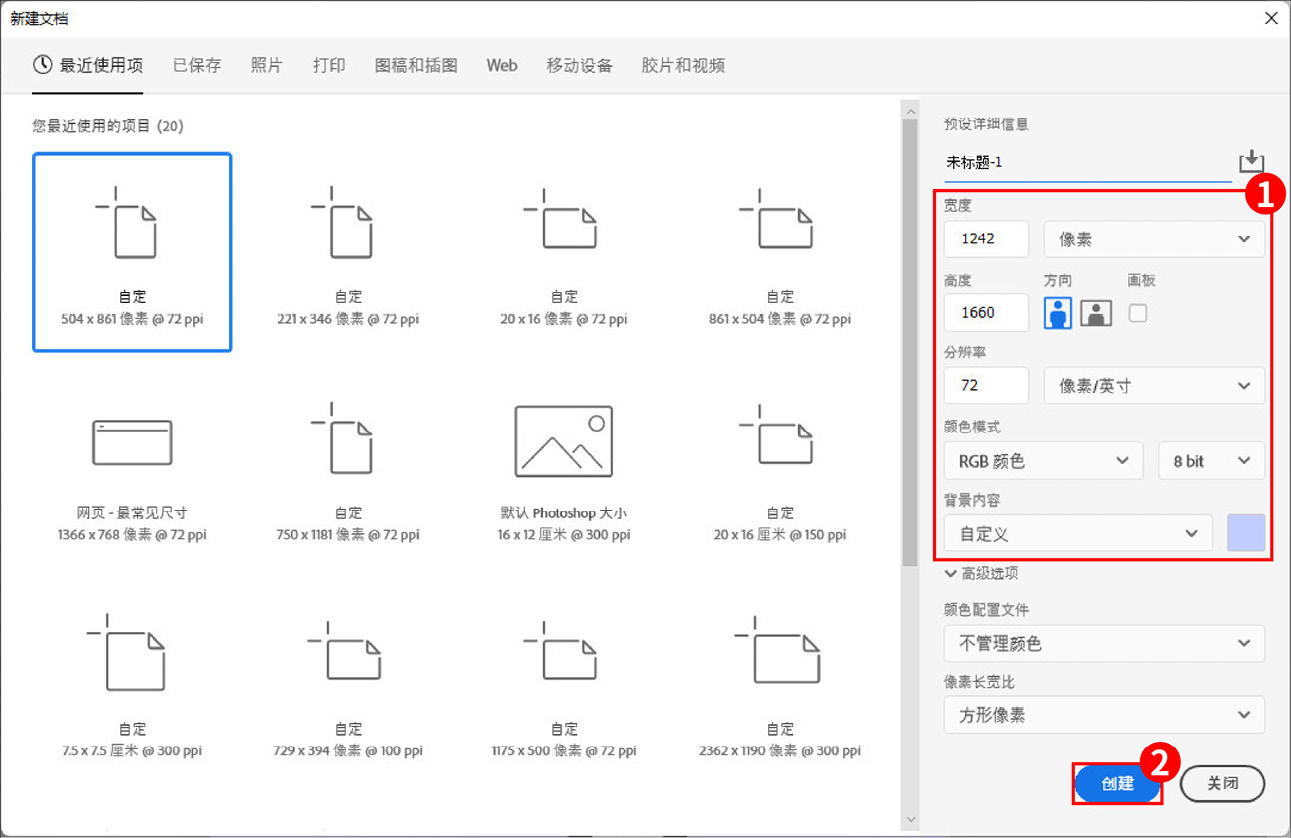Select the 504 x 861 像素 custom preset
The image size is (1291, 838).
[x=132, y=252]
